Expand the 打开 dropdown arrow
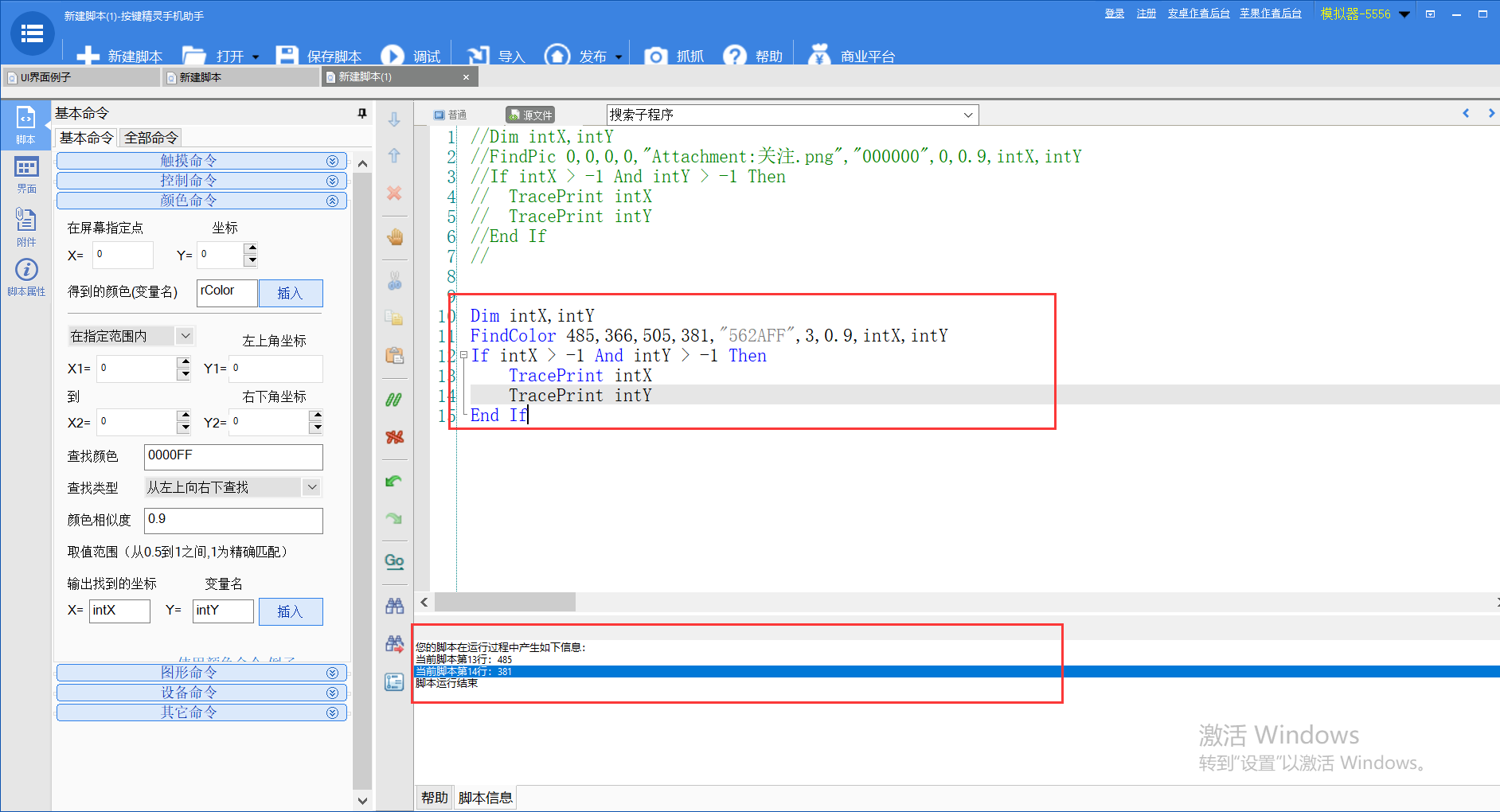 coord(256,57)
